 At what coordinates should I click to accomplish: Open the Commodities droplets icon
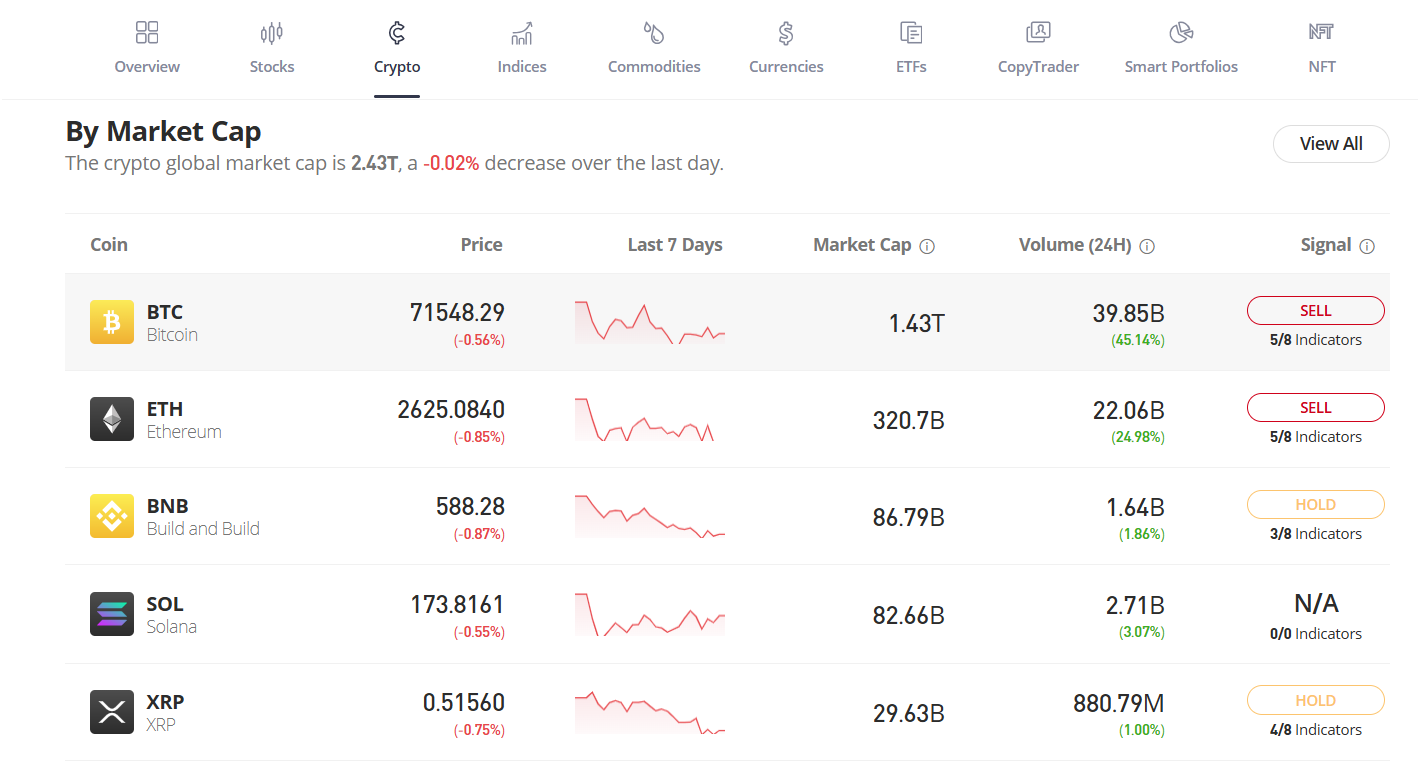coord(654,33)
